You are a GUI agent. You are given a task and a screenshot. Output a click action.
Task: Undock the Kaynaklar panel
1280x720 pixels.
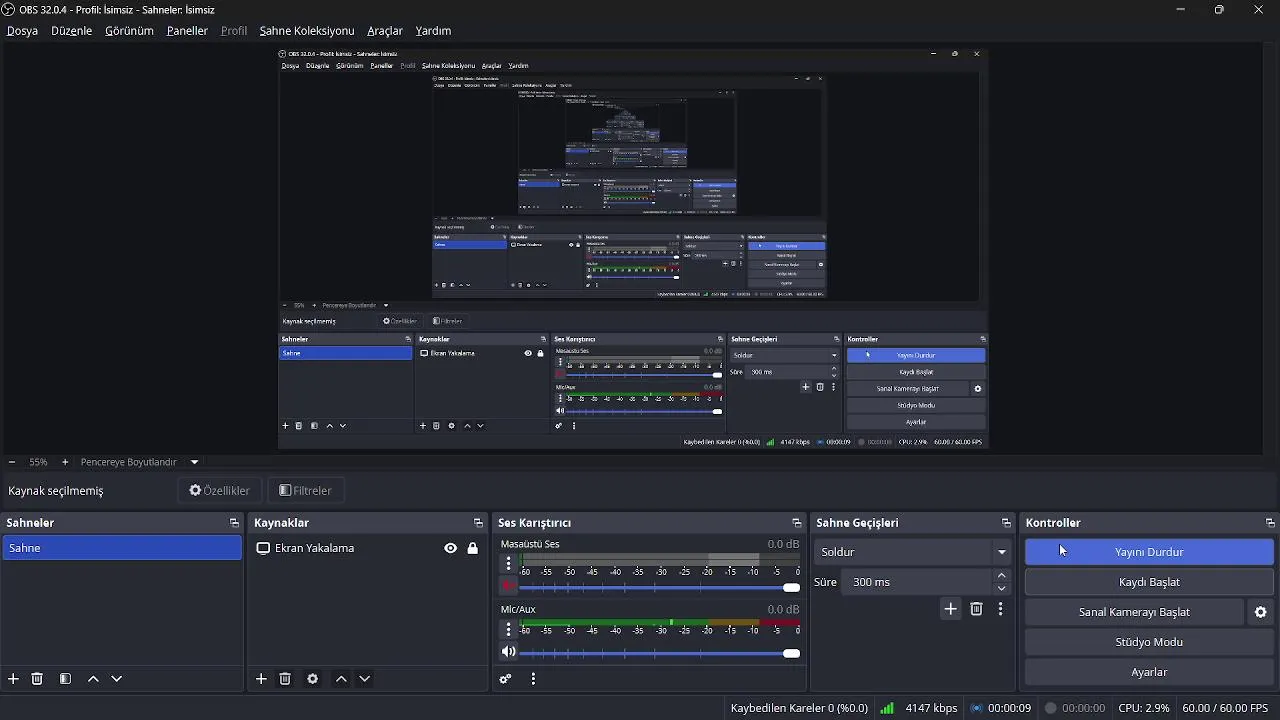pyautogui.click(x=478, y=523)
